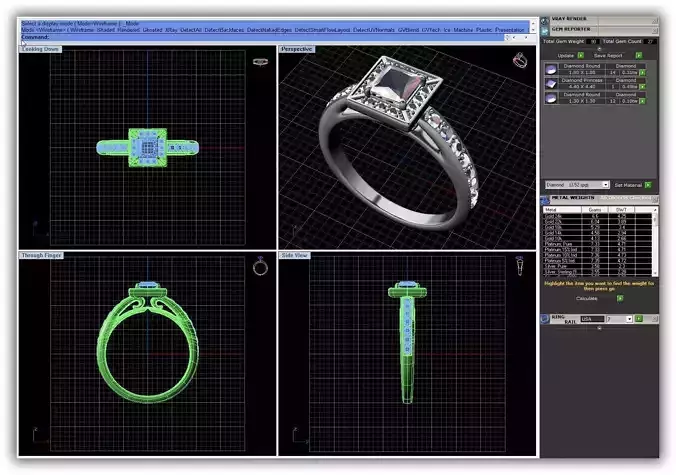Click the green Save Report go button
This screenshot has height=475, width=676.
pos(639,55)
